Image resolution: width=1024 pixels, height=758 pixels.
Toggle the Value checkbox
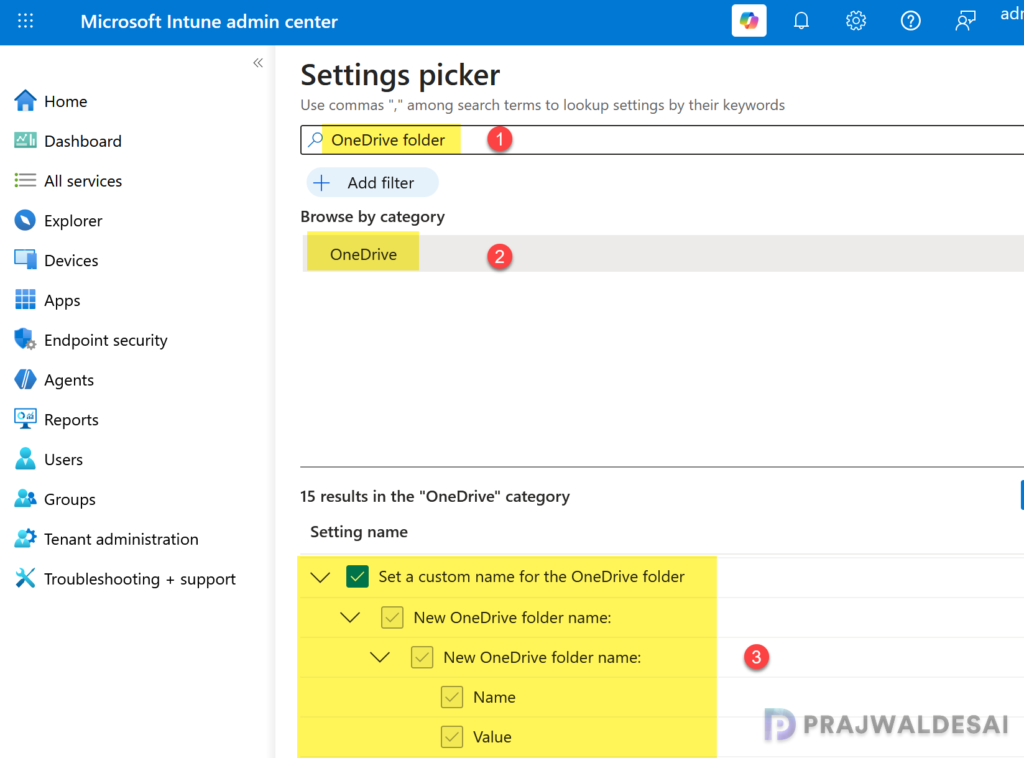coord(452,736)
